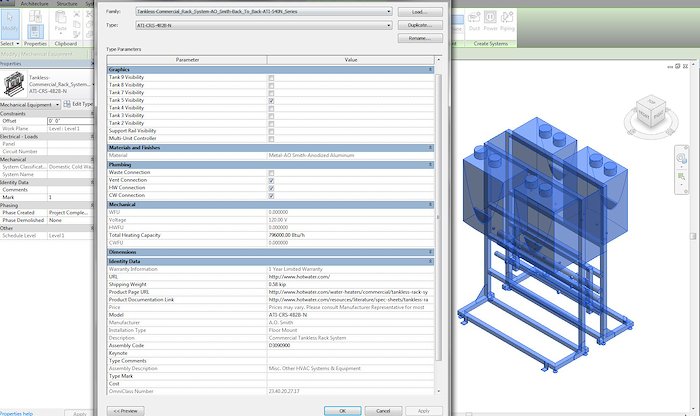Toggle Tank 7 Visibility checkbox
Viewport: 700px width, 416px height.
(x=271, y=93)
